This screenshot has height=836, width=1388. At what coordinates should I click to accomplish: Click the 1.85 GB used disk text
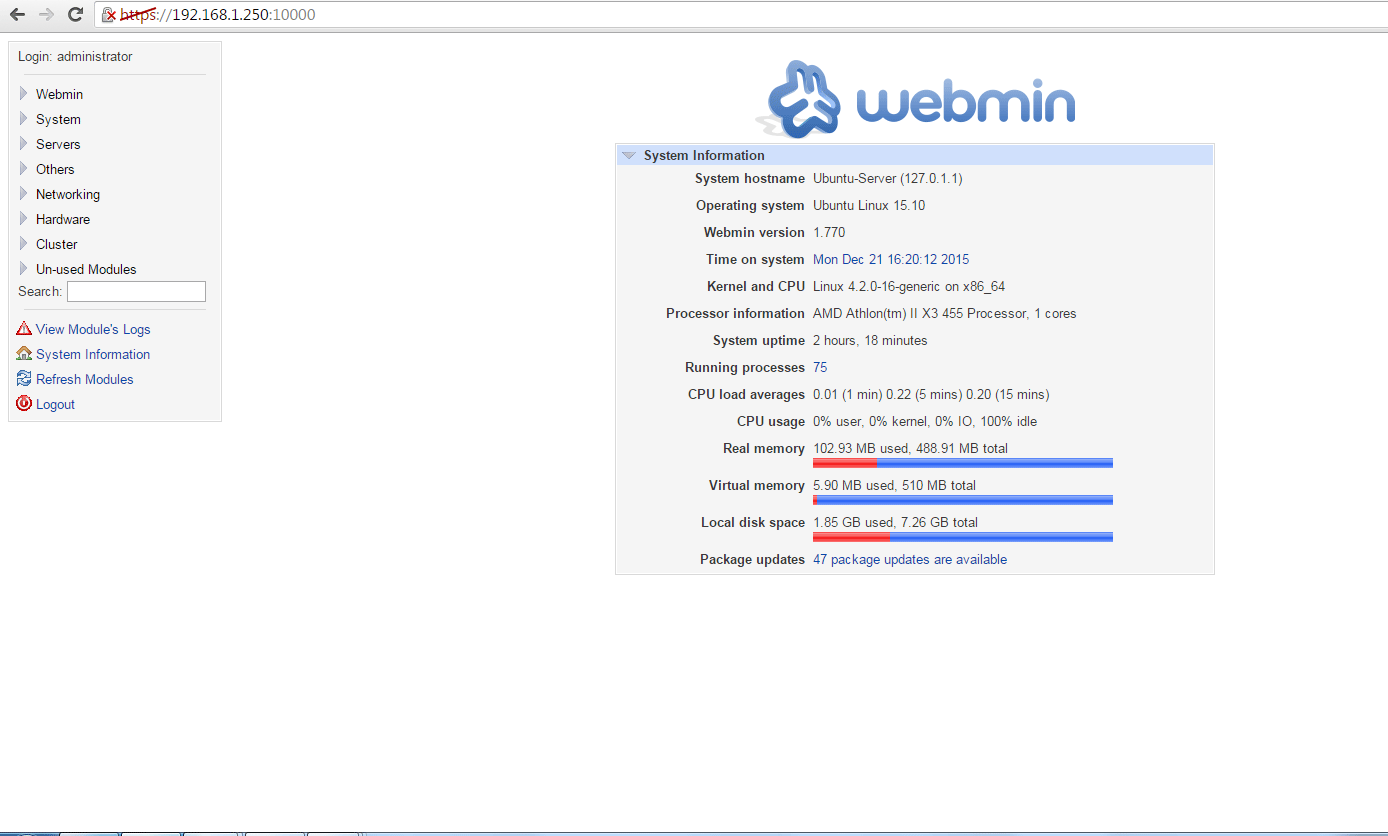click(895, 522)
